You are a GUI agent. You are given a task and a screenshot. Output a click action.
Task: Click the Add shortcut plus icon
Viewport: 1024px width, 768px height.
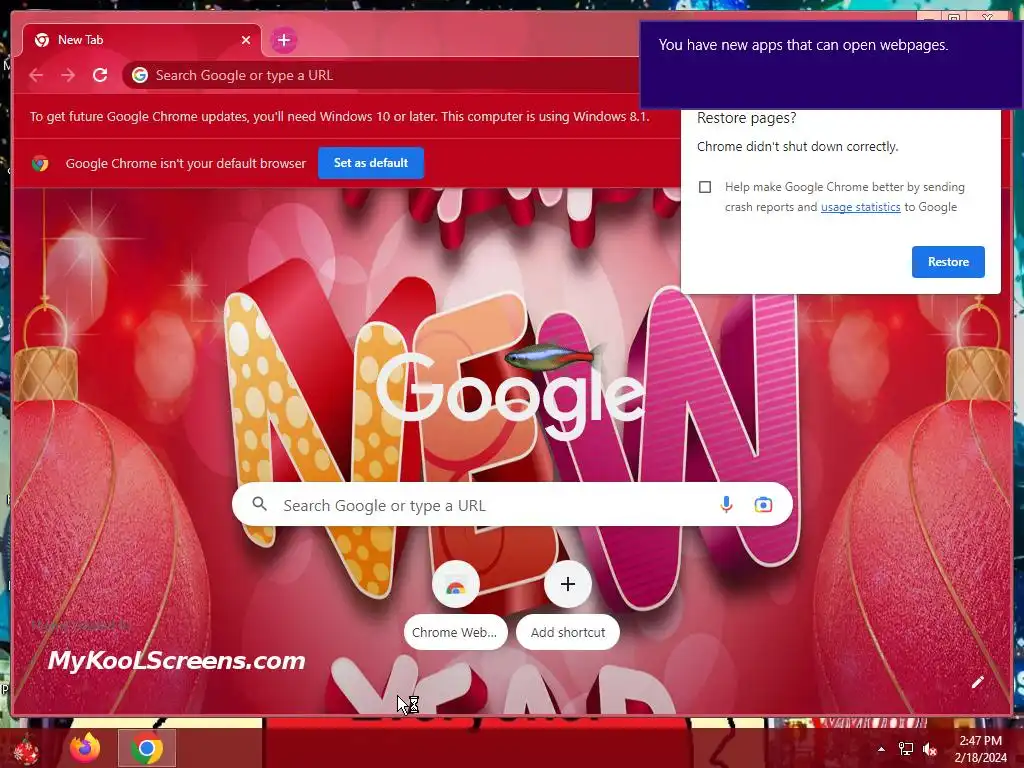[x=568, y=584]
